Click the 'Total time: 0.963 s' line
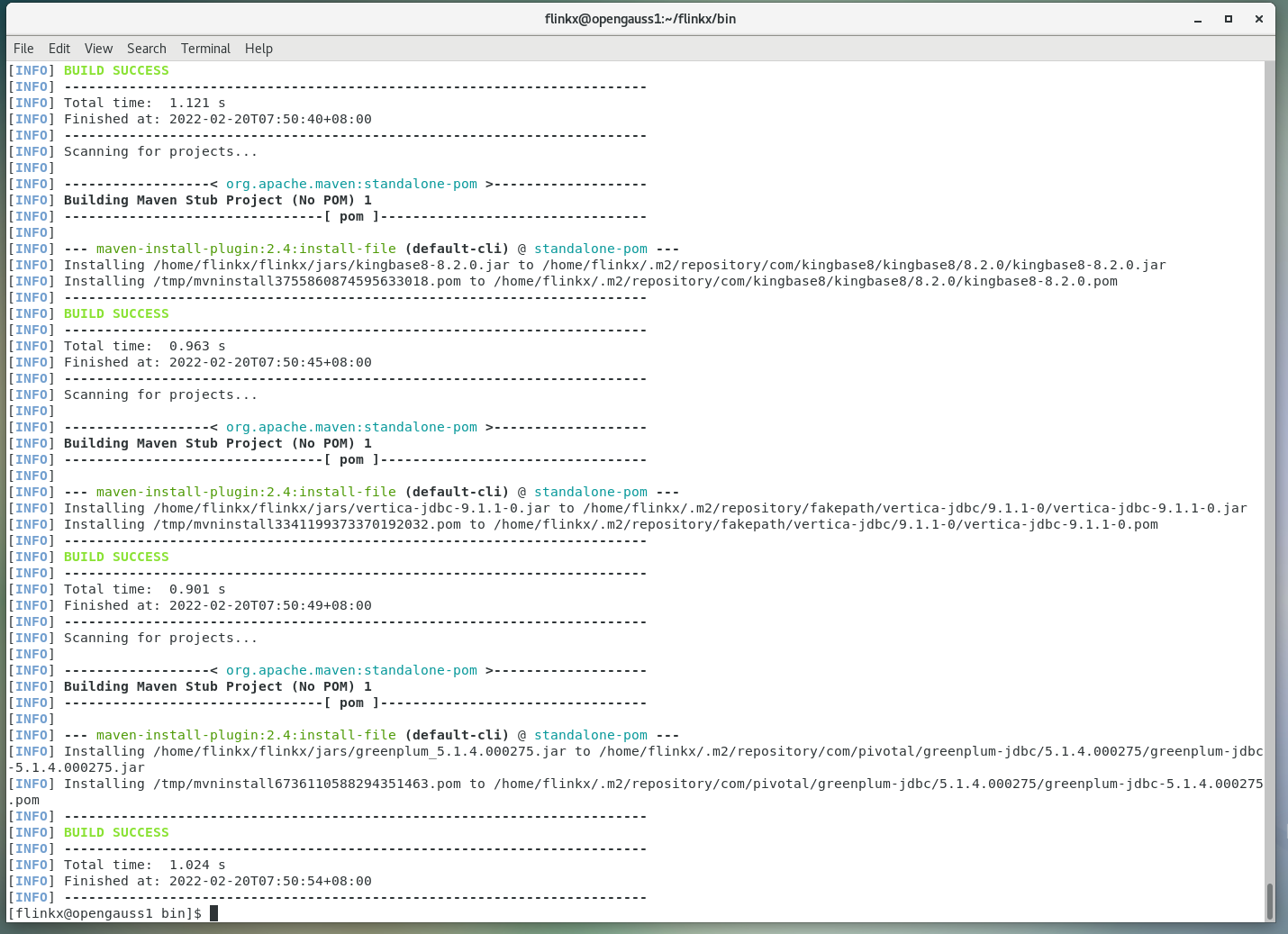The width and height of the screenshot is (1288, 934). click(x=144, y=347)
